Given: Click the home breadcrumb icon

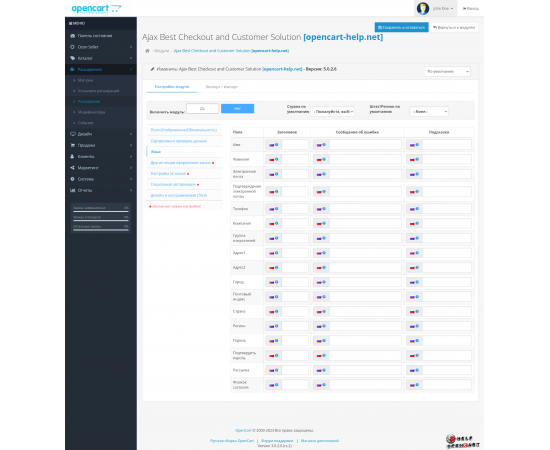Looking at the screenshot, I should (147, 51).
